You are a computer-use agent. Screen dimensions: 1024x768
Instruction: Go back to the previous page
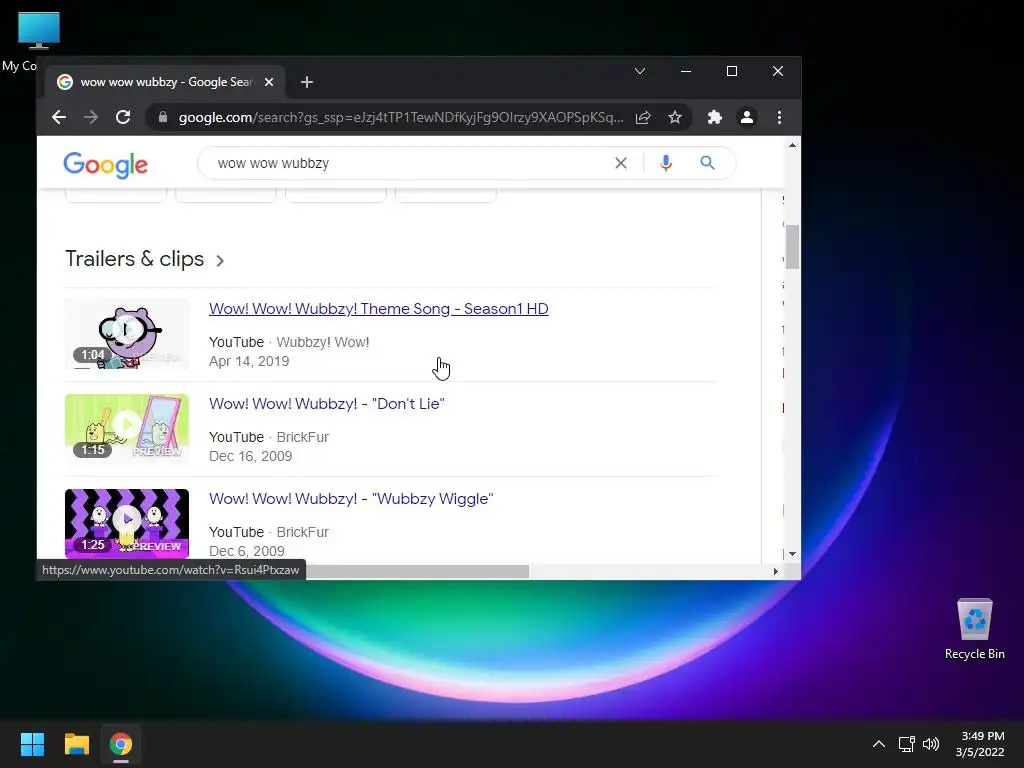(x=59, y=118)
